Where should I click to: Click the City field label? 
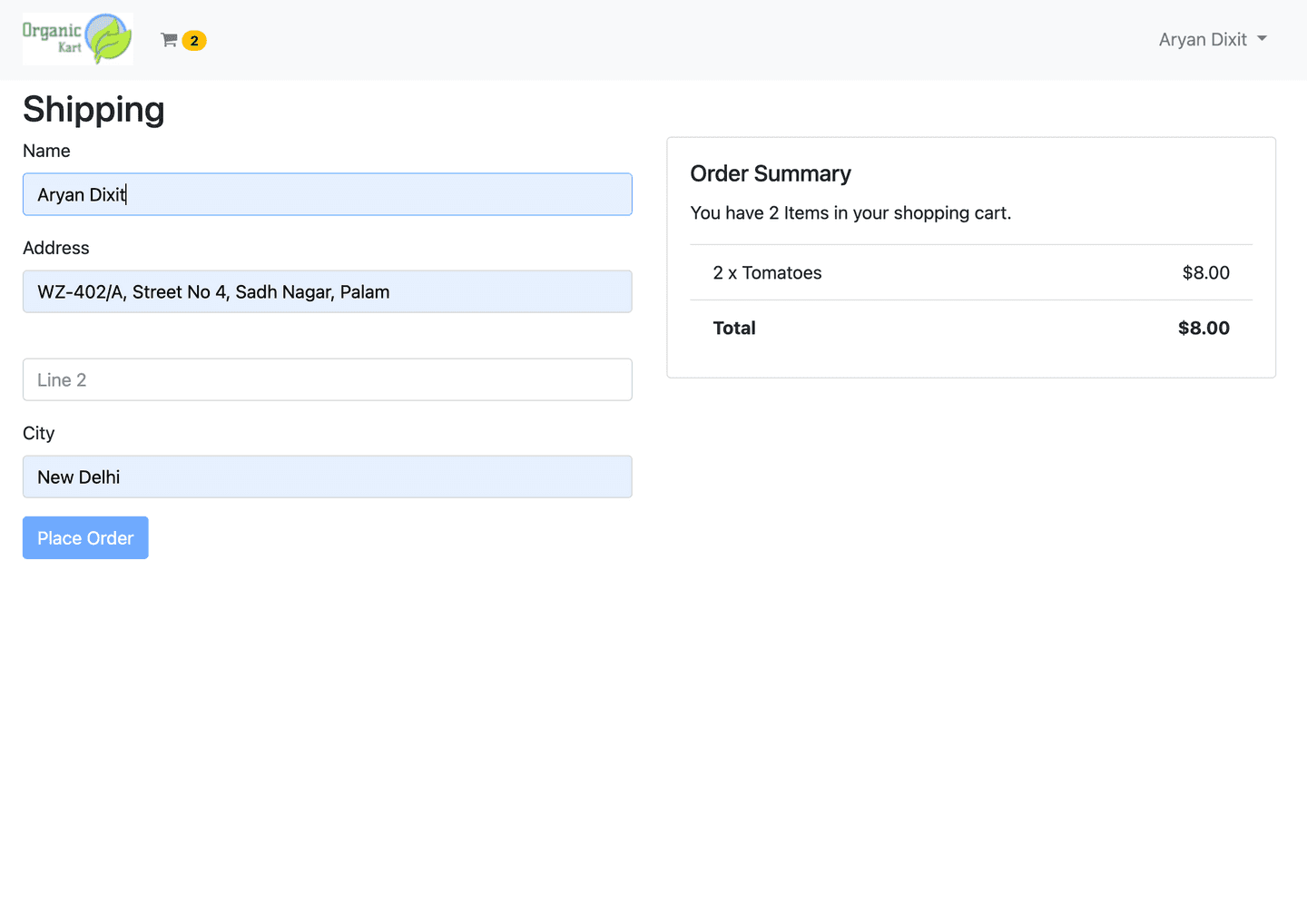tap(39, 433)
